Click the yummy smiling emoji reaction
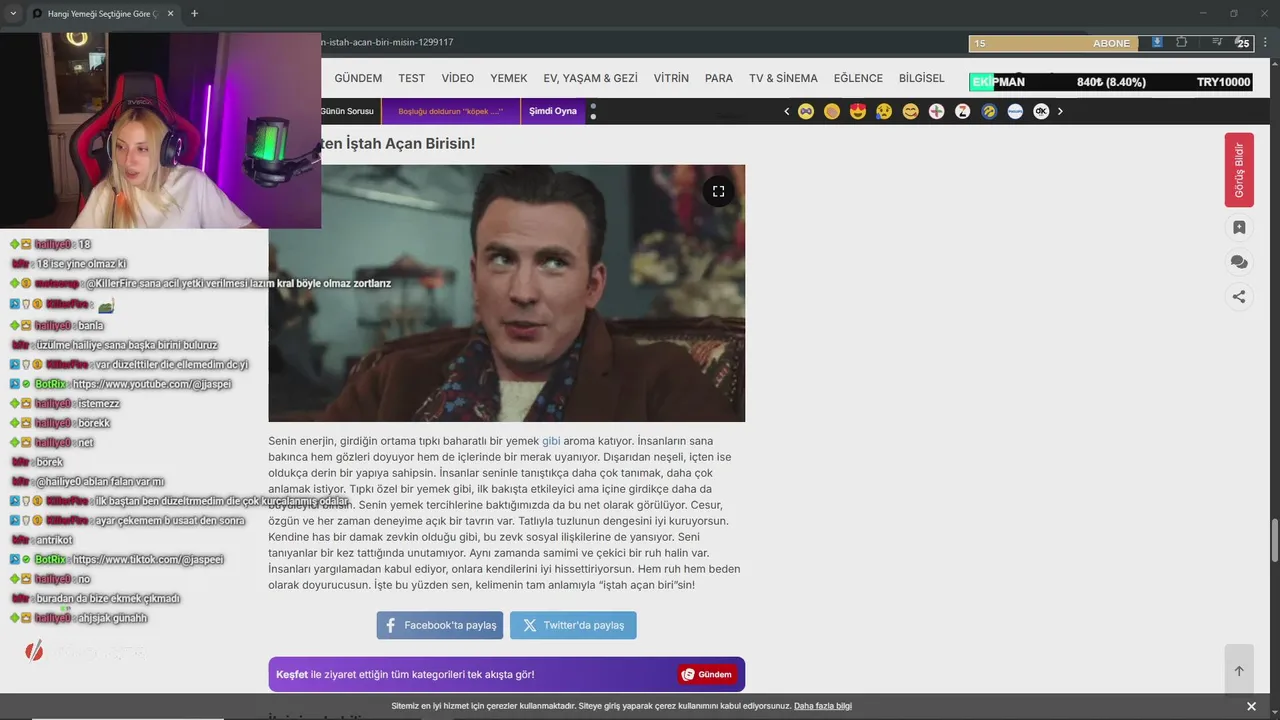The height and width of the screenshot is (720, 1280). pyautogui.click(x=910, y=111)
